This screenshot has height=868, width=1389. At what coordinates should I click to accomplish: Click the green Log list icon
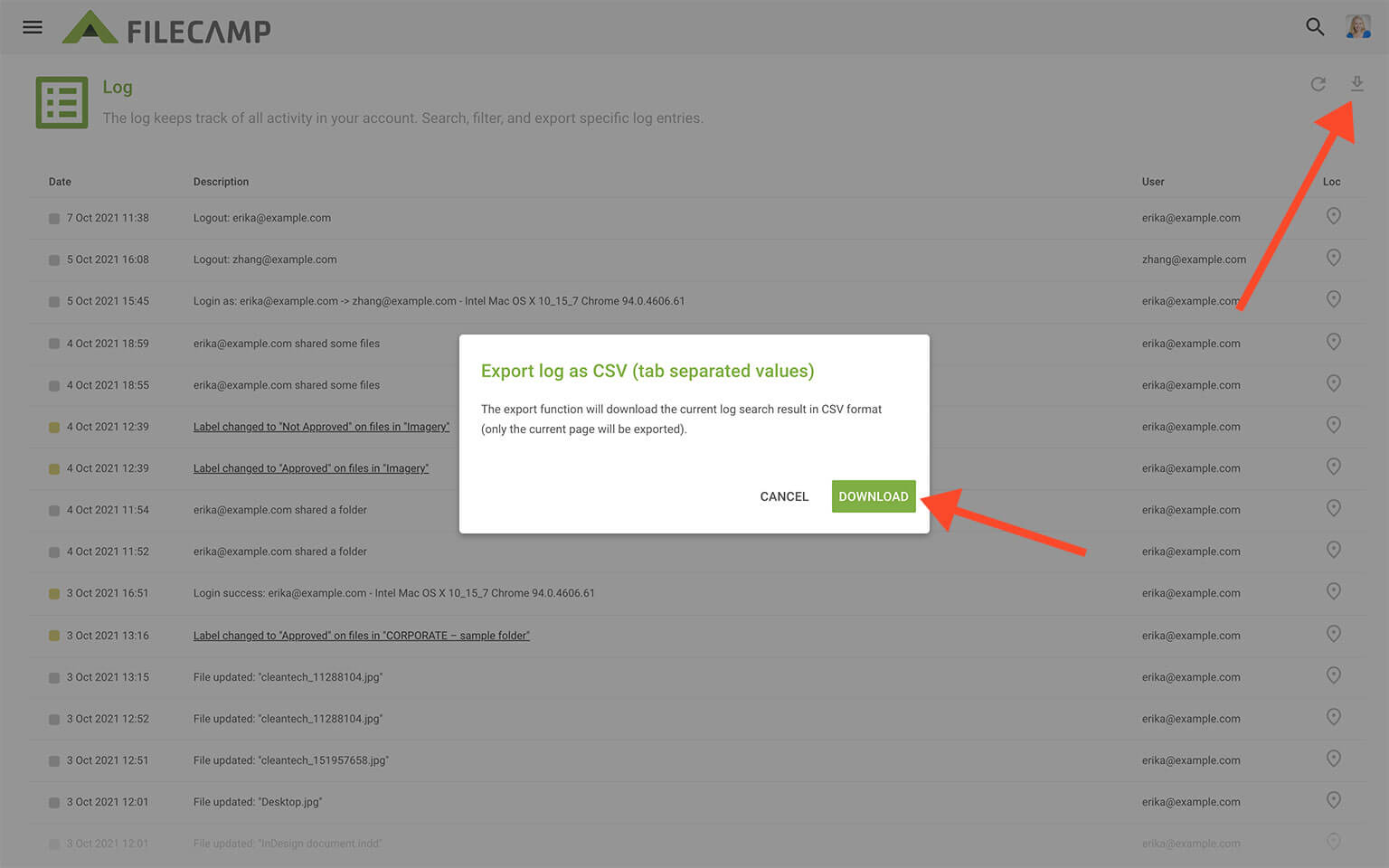(x=61, y=102)
